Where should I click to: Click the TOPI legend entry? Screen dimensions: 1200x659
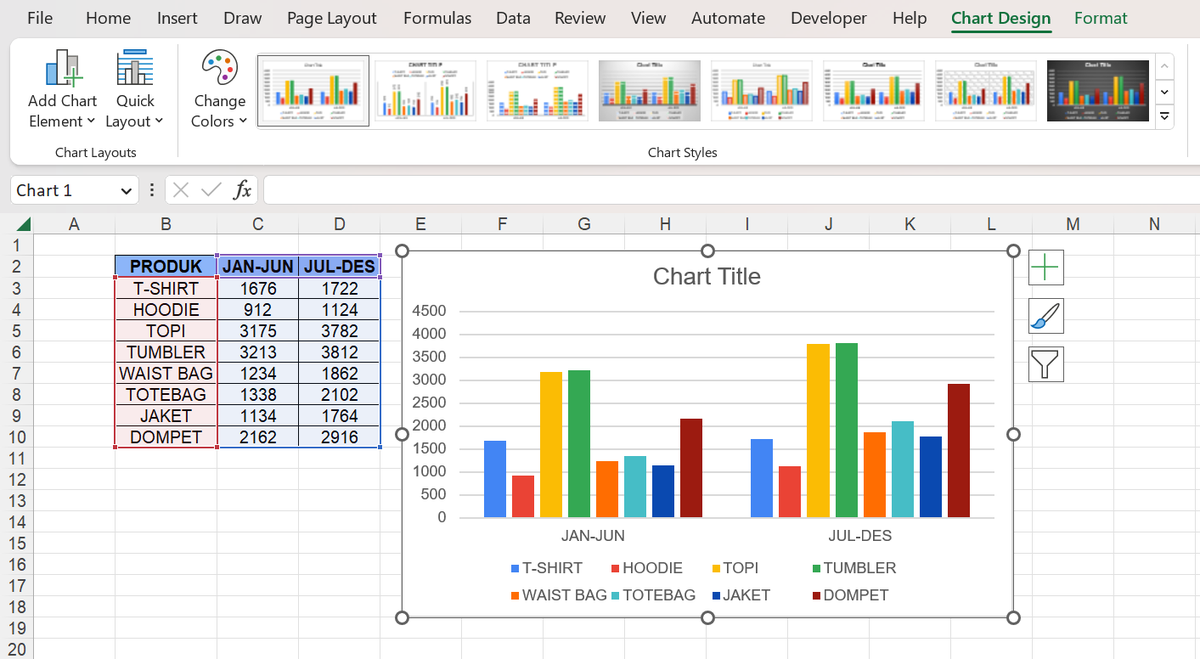pyautogui.click(x=735, y=568)
